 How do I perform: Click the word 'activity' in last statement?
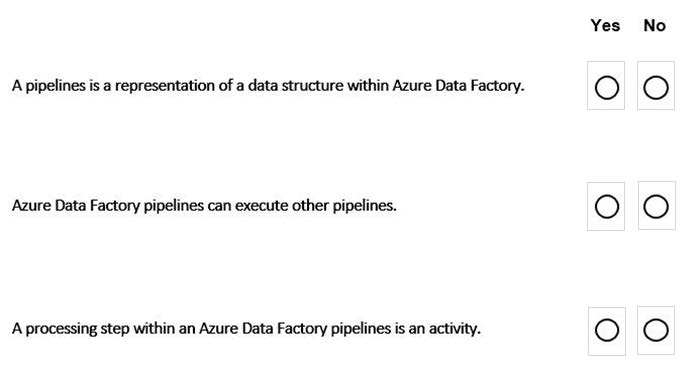coord(453,328)
